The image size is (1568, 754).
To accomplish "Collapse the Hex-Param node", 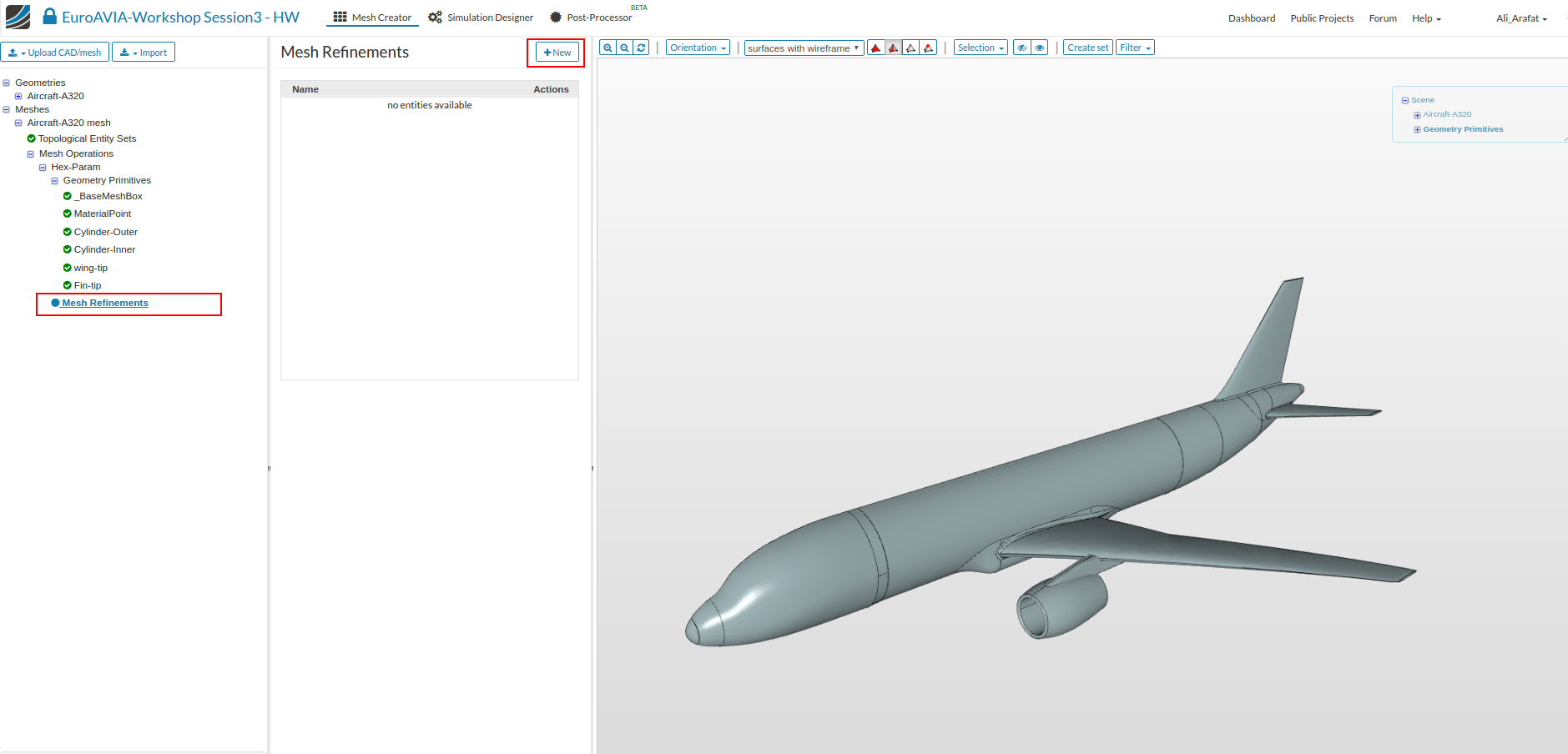I will click(43, 168).
